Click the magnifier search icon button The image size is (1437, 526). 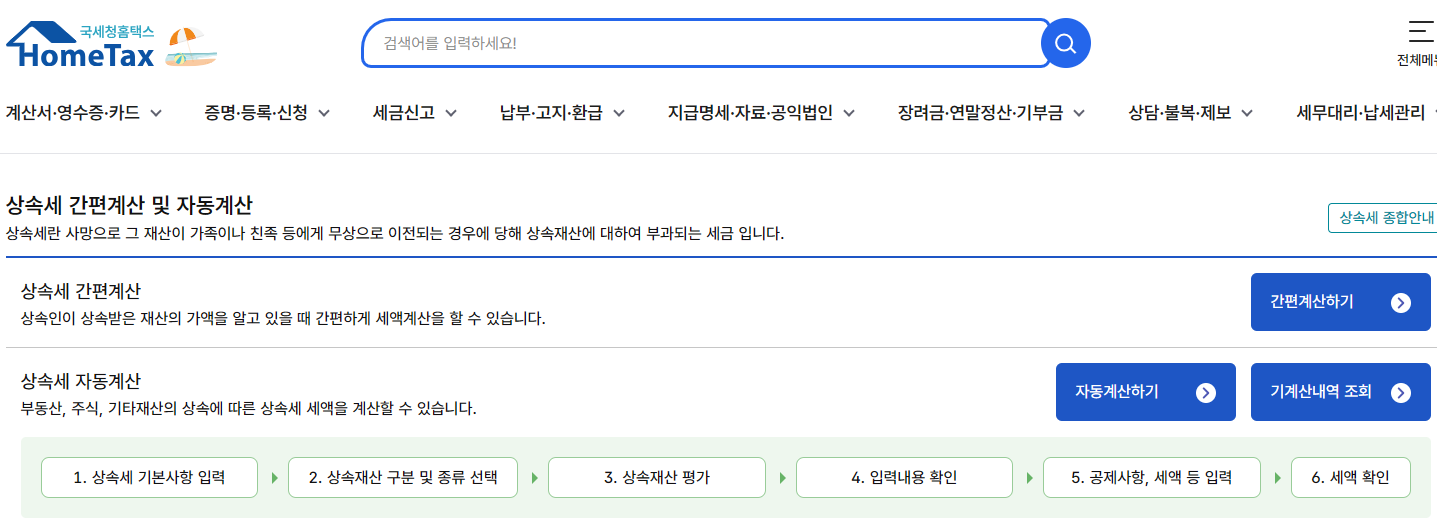click(x=1065, y=43)
